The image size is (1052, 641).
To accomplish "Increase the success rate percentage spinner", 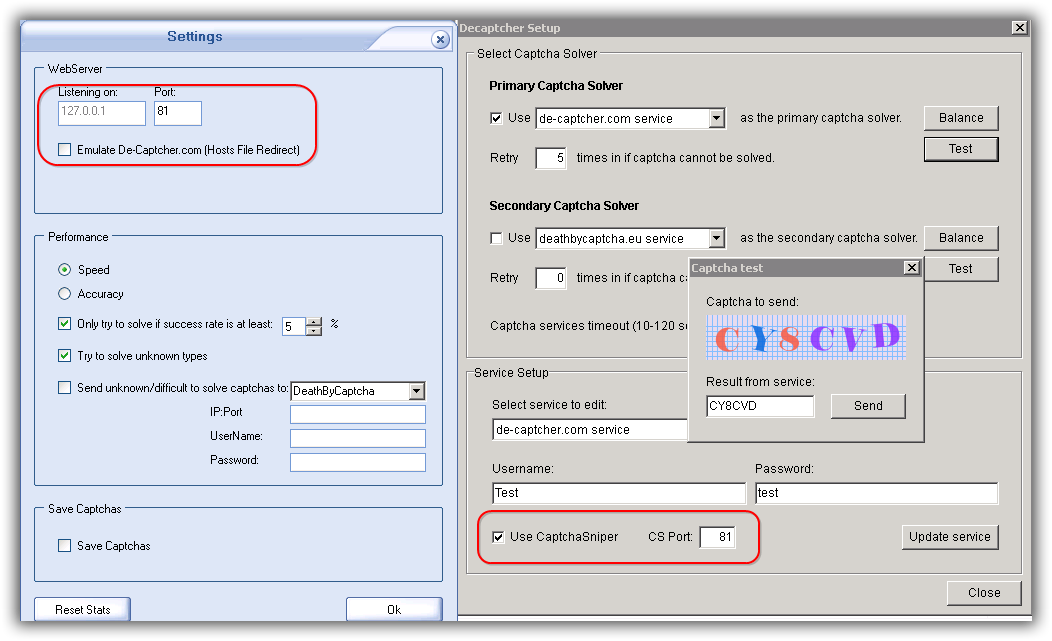I will (314, 322).
